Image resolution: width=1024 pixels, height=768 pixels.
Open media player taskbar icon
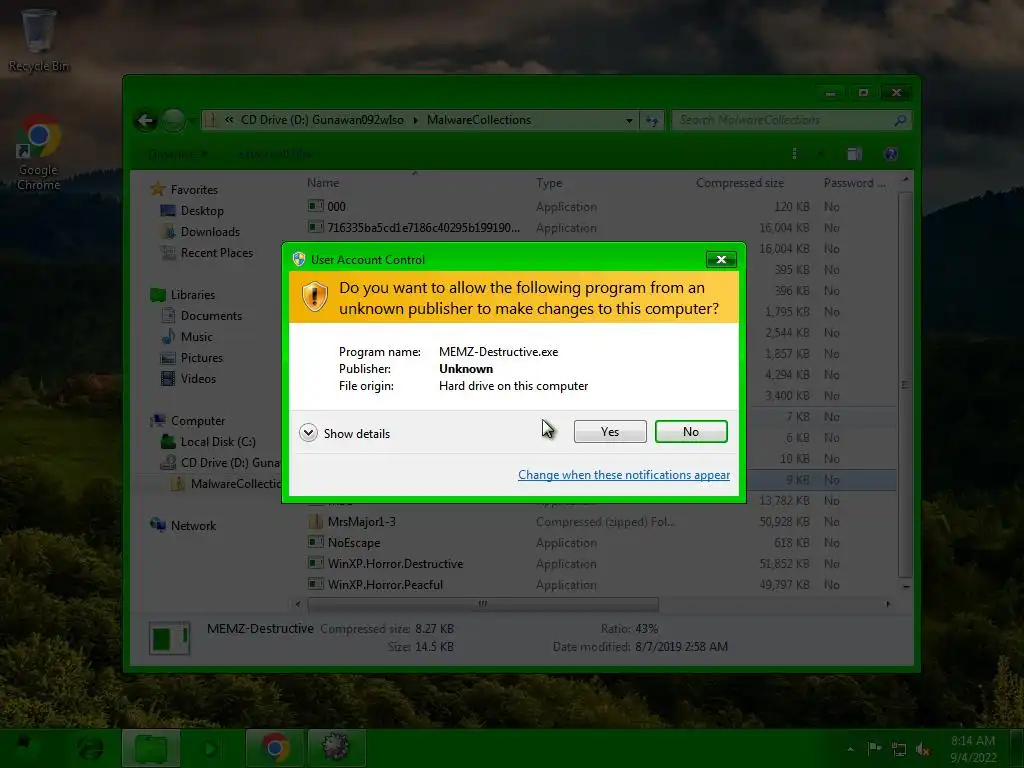click(210, 748)
